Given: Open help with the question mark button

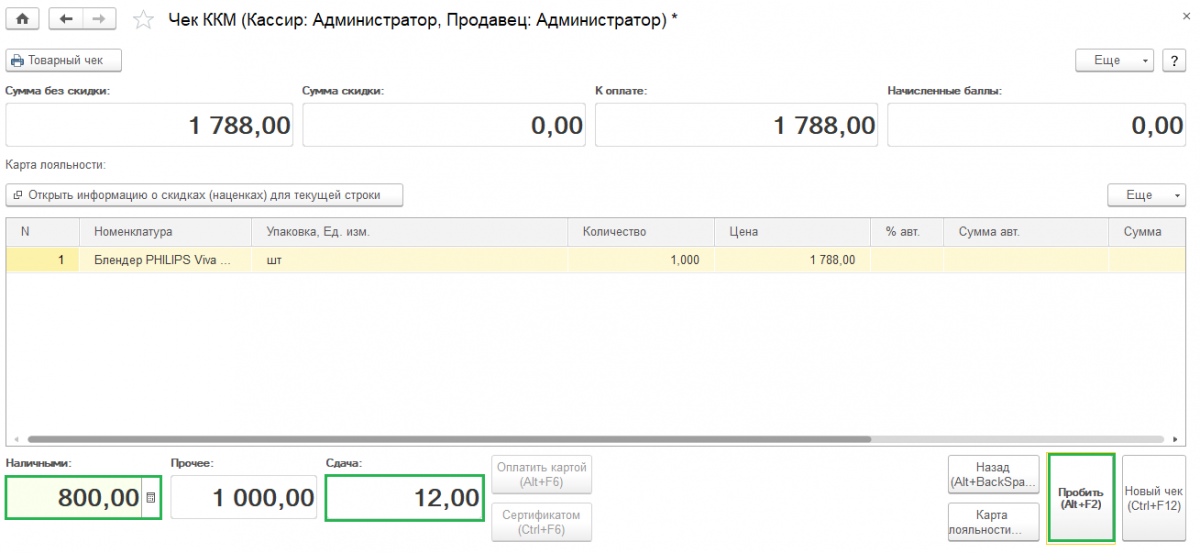Looking at the screenshot, I should click(x=1173, y=61).
